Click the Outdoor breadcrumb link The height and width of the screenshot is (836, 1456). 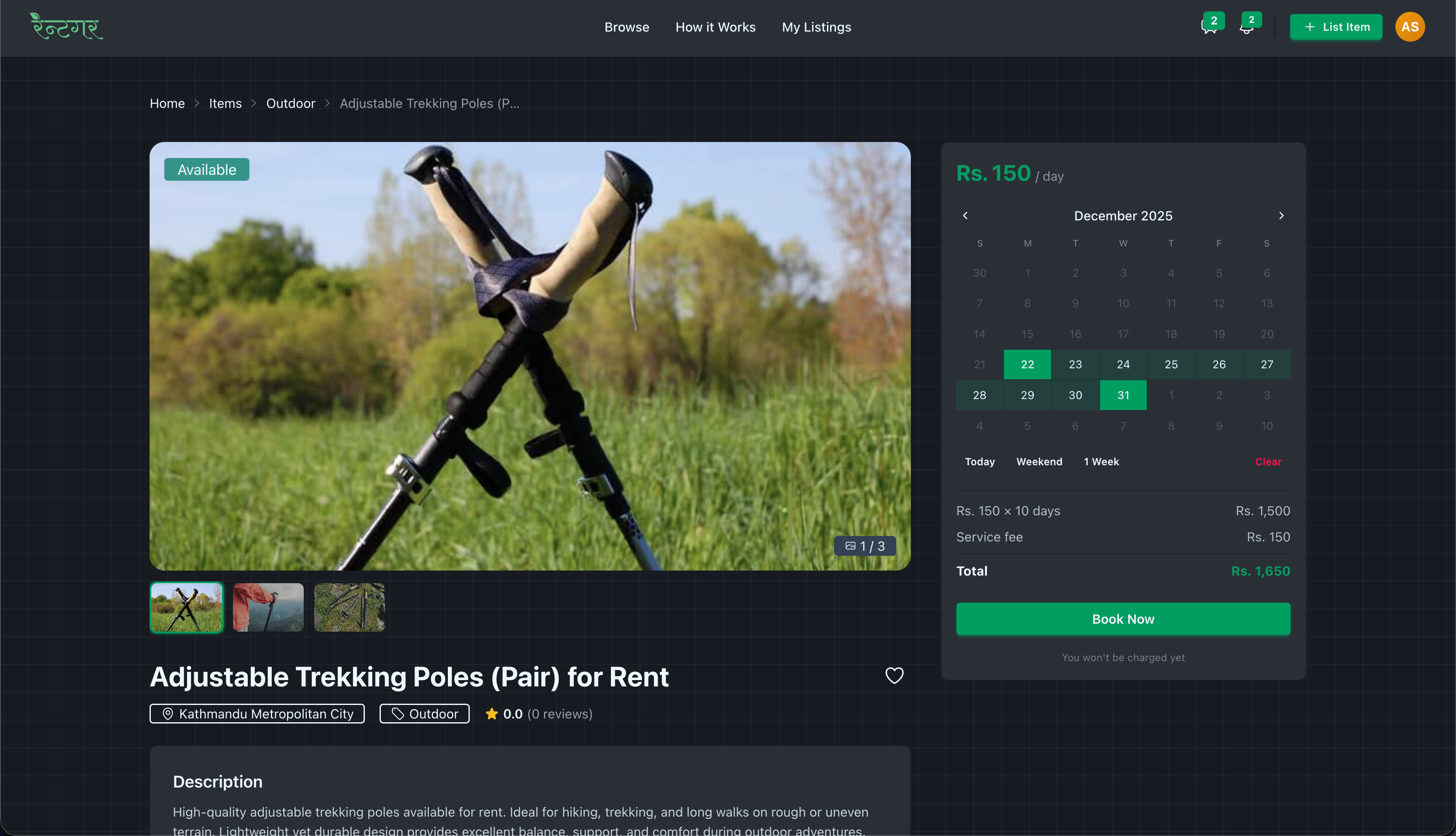pyautogui.click(x=290, y=103)
